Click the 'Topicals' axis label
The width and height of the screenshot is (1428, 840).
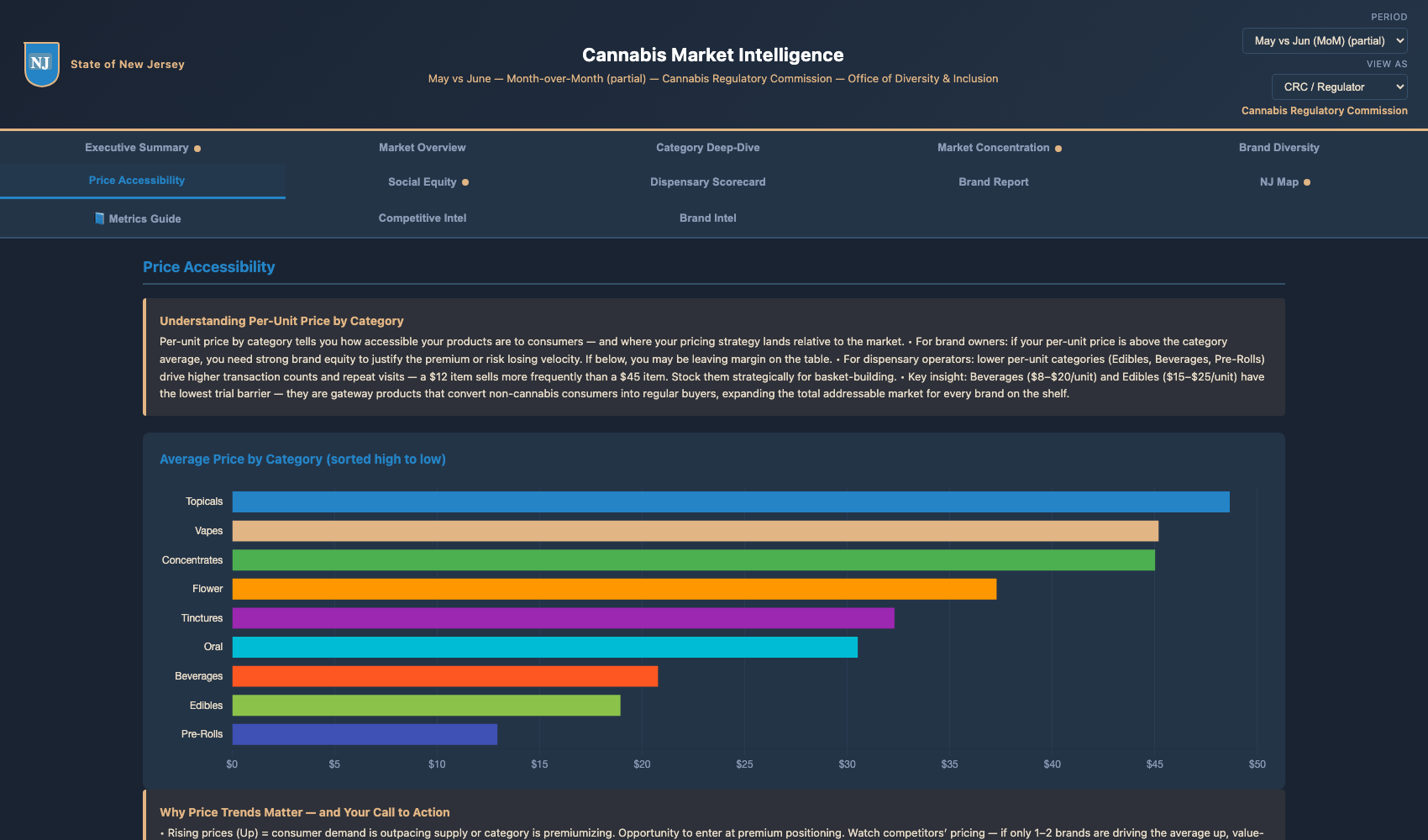[204, 501]
